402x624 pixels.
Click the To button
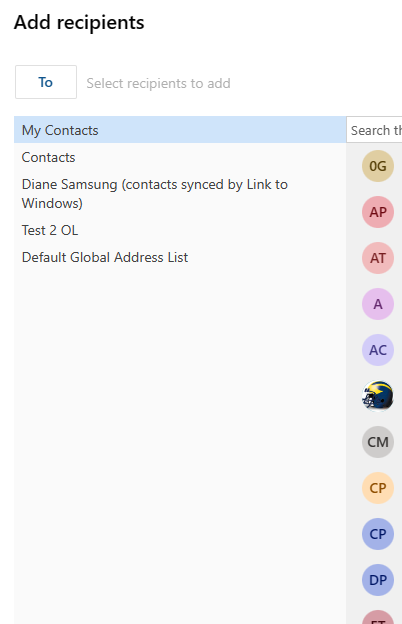pos(46,82)
